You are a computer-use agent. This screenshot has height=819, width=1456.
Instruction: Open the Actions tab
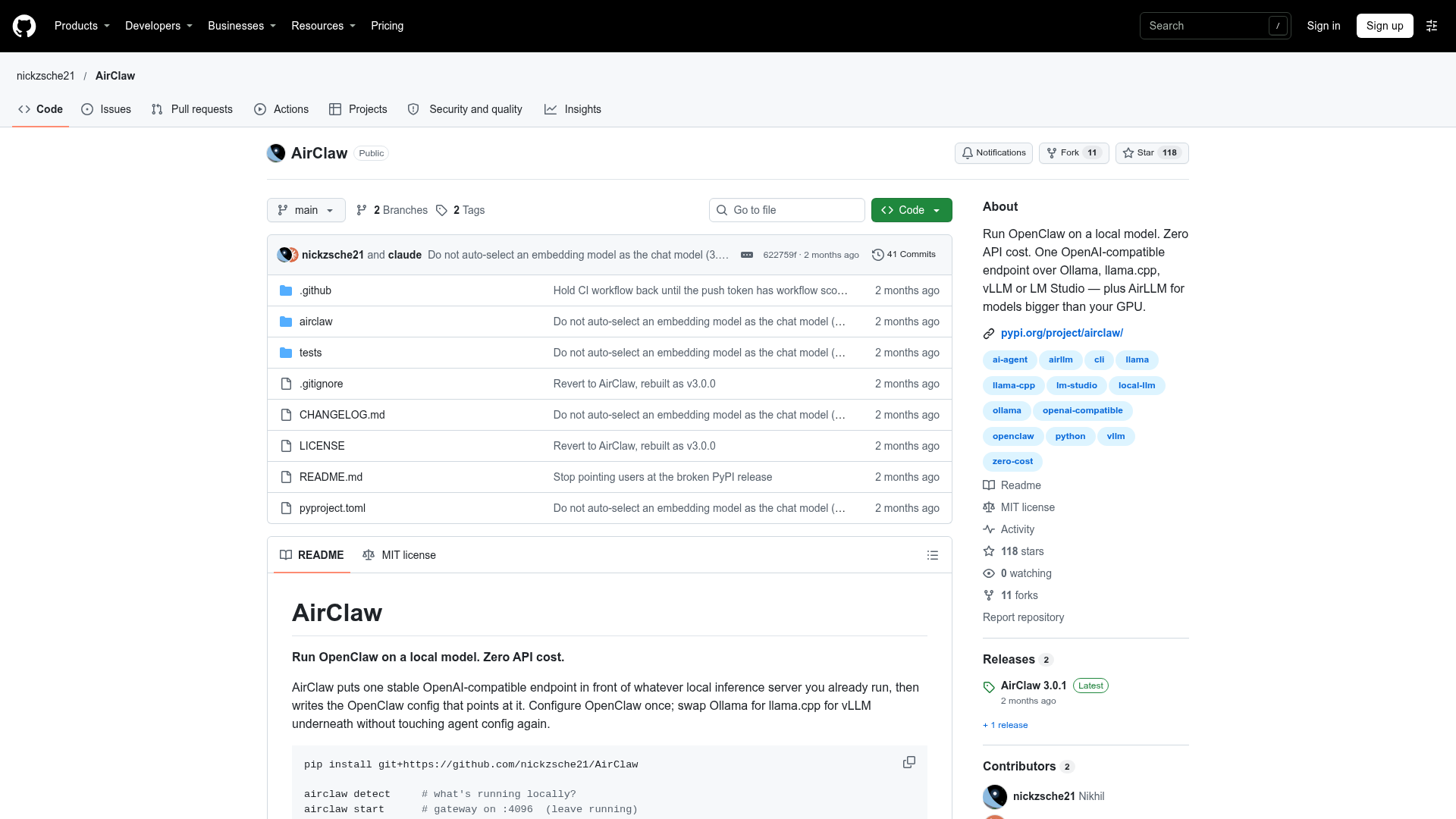tap(281, 109)
